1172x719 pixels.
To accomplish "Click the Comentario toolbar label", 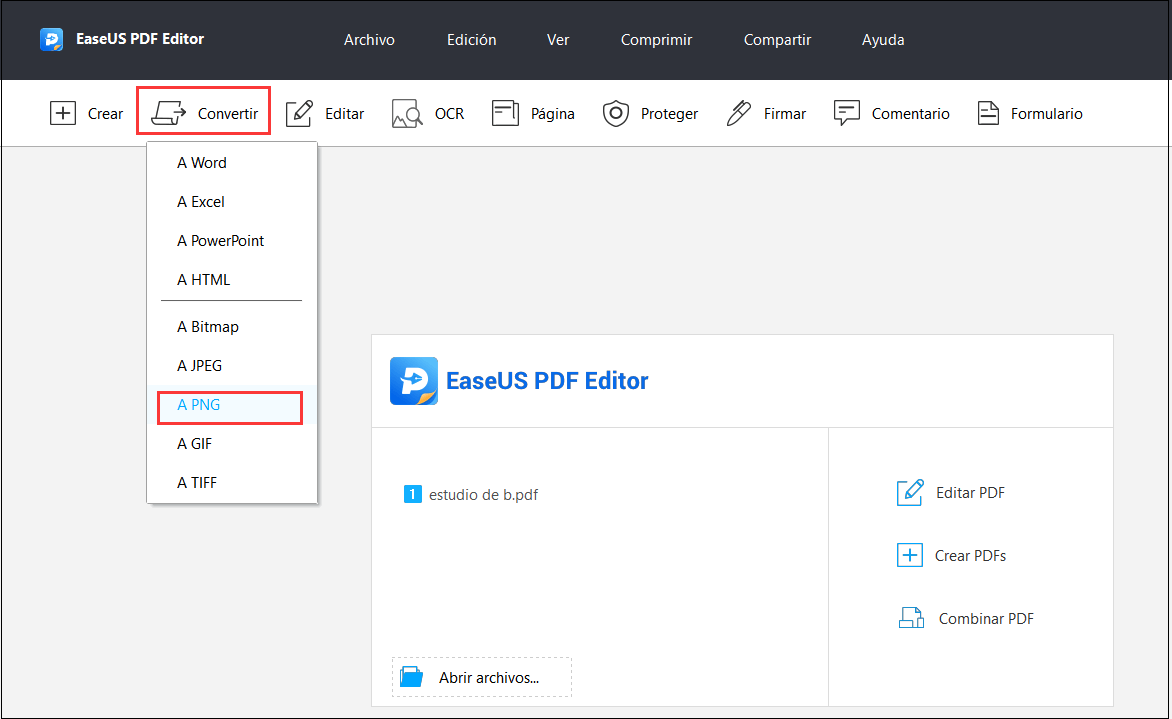I will 910,114.
